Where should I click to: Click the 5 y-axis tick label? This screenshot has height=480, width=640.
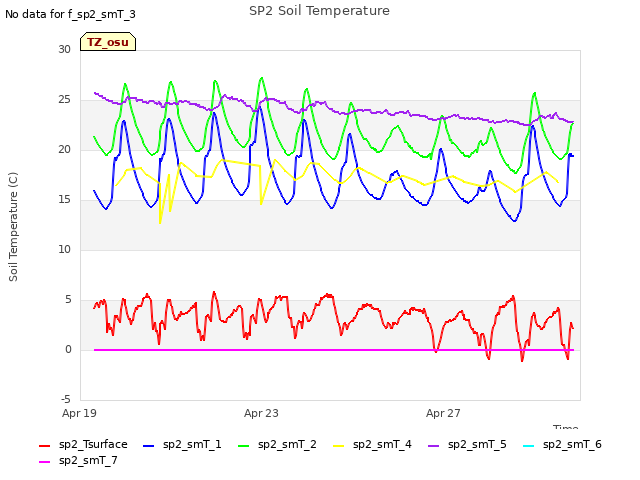[68, 300]
